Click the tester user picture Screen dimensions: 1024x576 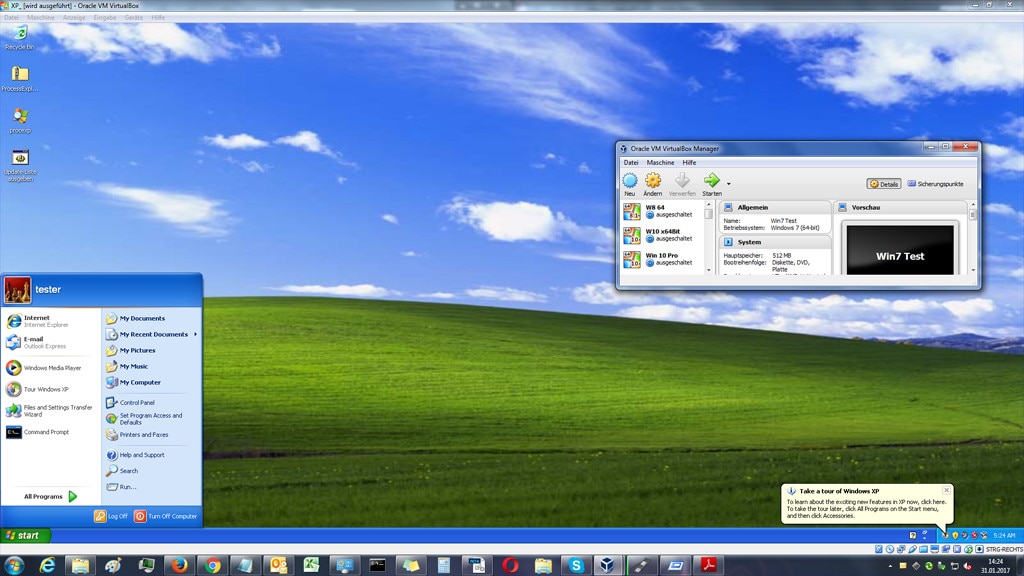(x=18, y=290)
